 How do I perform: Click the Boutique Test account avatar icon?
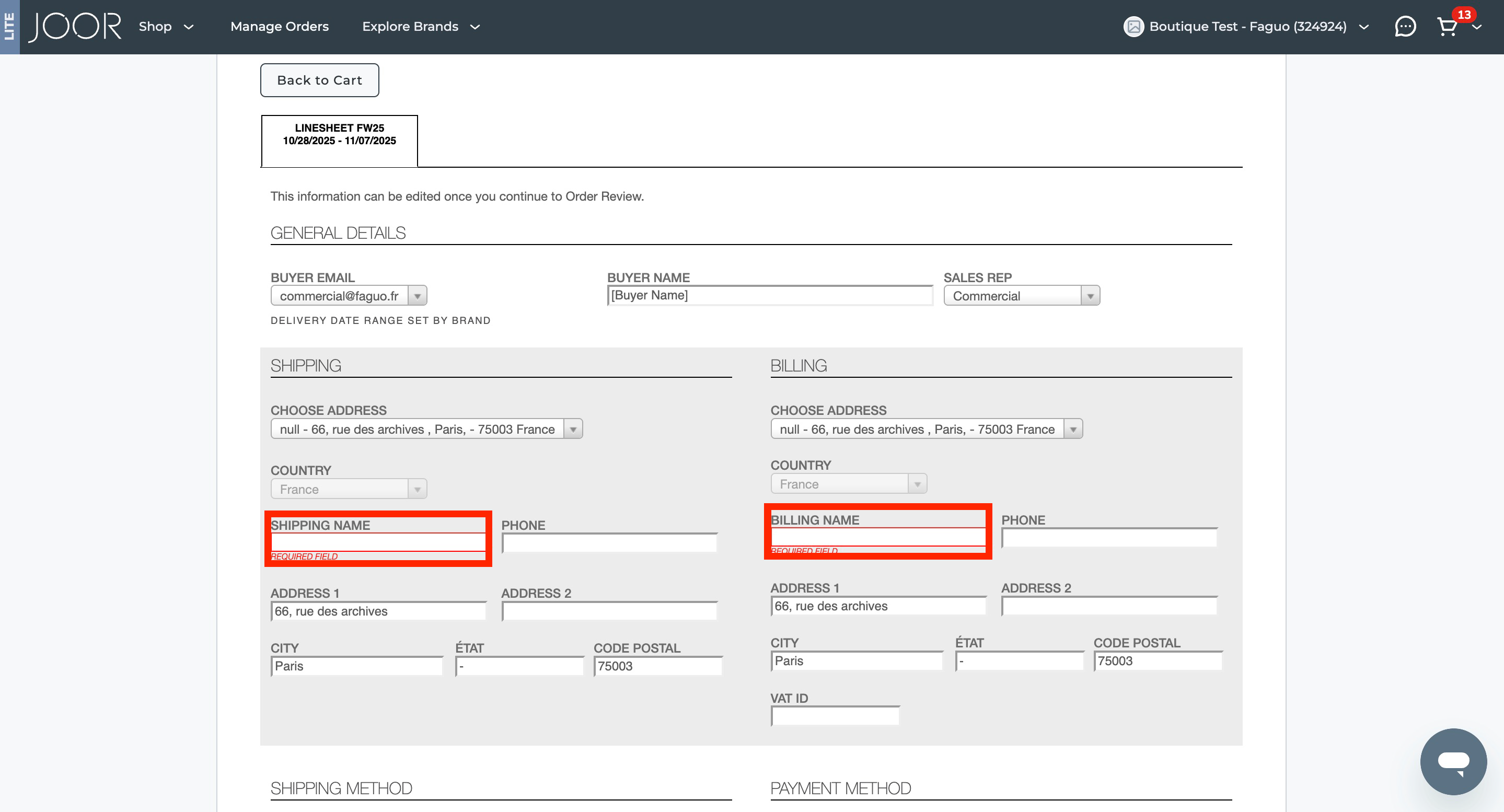pyautogui.click(x=1133, y=27)
